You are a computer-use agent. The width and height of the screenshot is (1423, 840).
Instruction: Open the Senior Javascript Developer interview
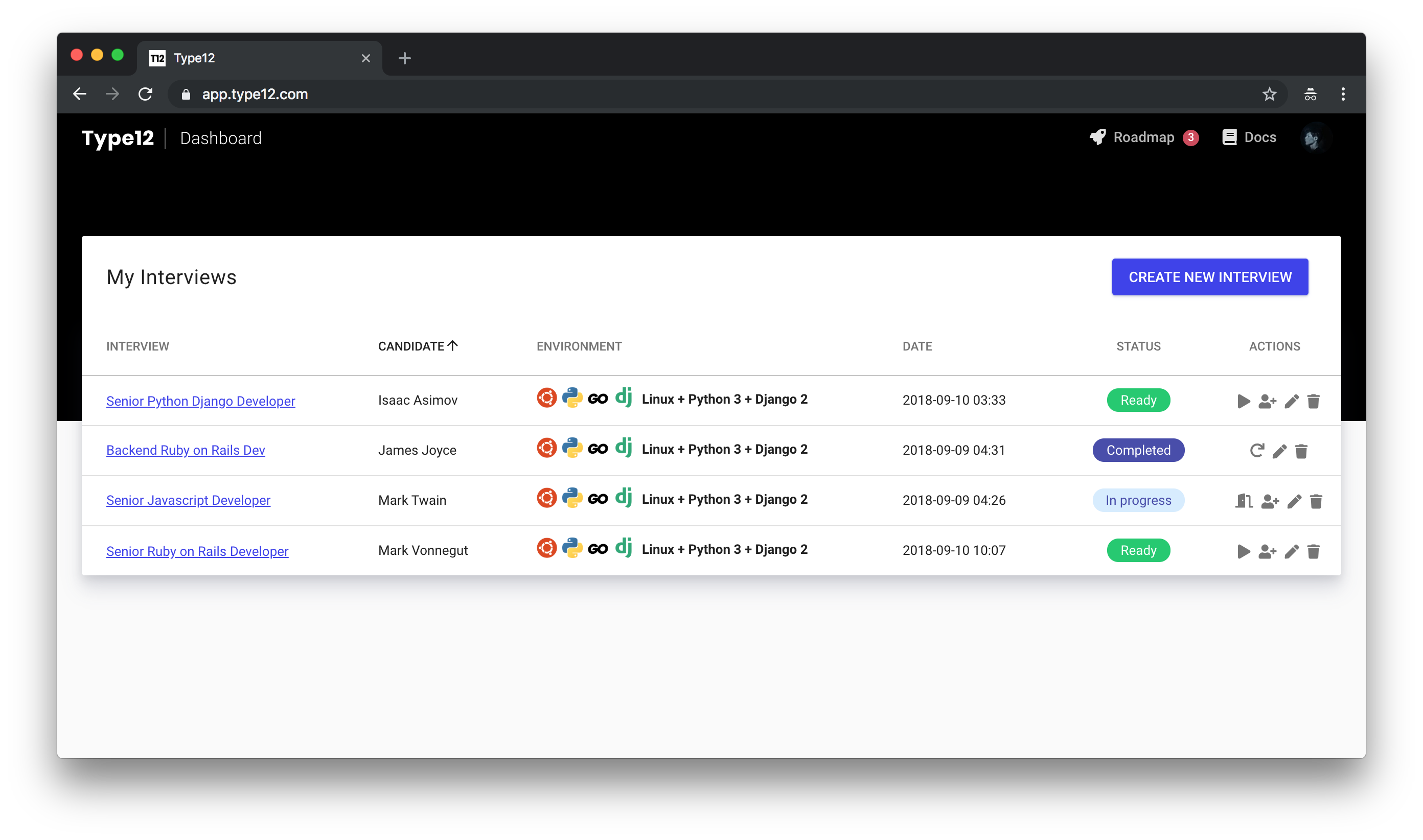(x=189, y=499)
